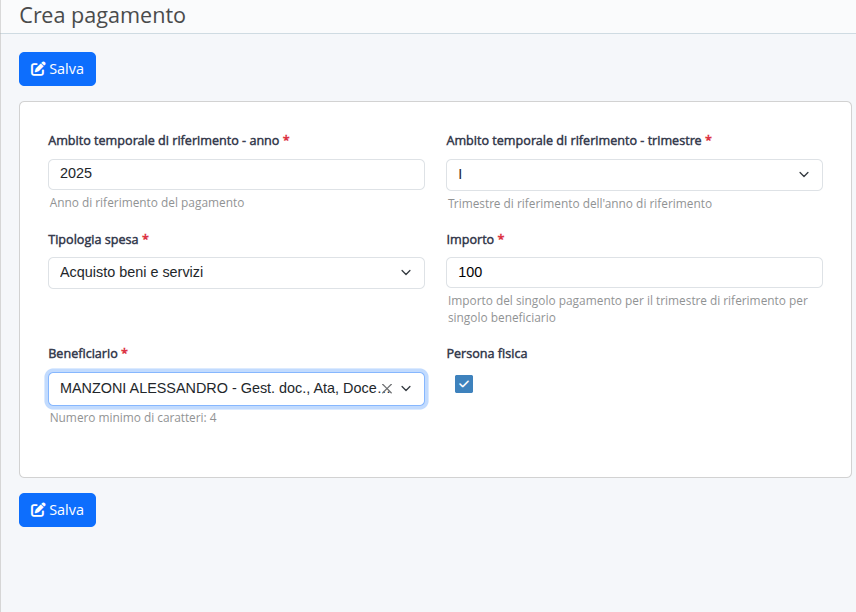Click into the Importo field showing 100
The image size is (856, 612).
634,273
